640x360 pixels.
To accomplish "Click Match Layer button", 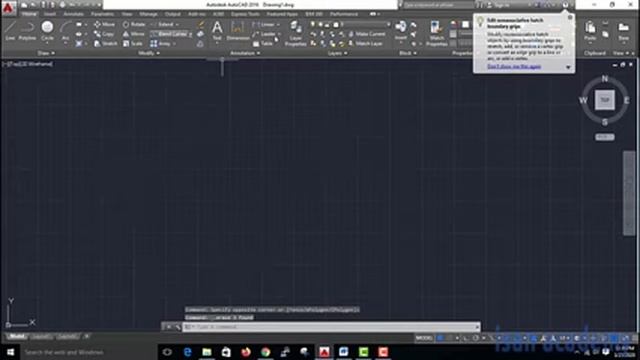I will 365,43.
